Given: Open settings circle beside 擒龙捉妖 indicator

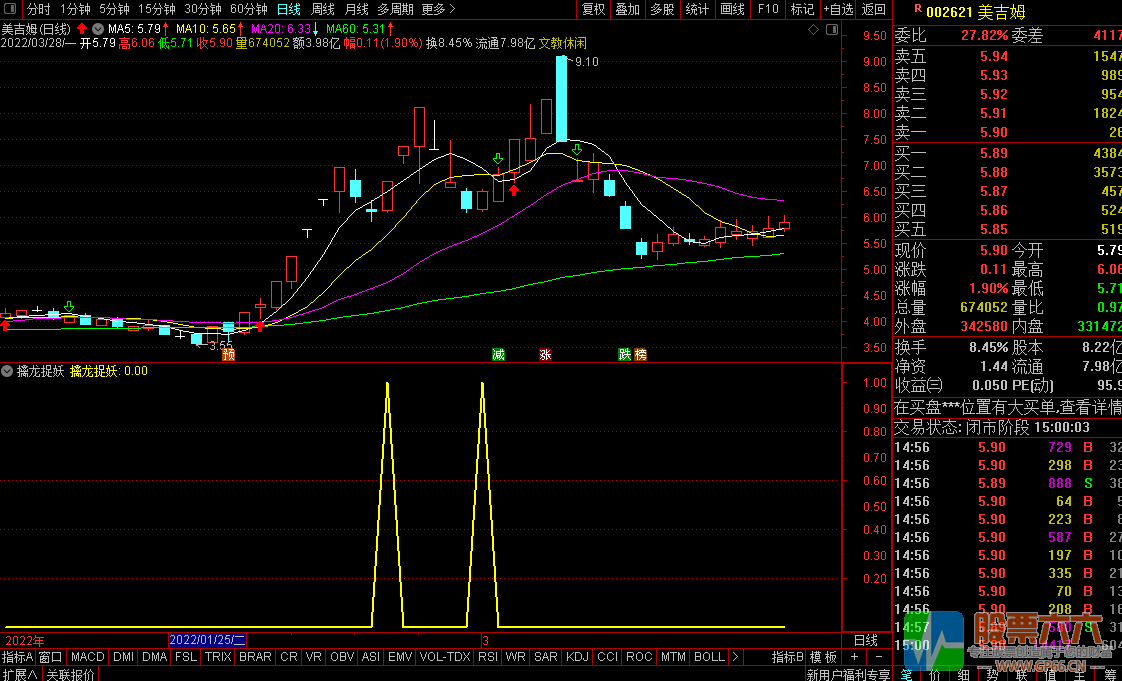Looking at the screenshot, I should (x=8, y=371).
